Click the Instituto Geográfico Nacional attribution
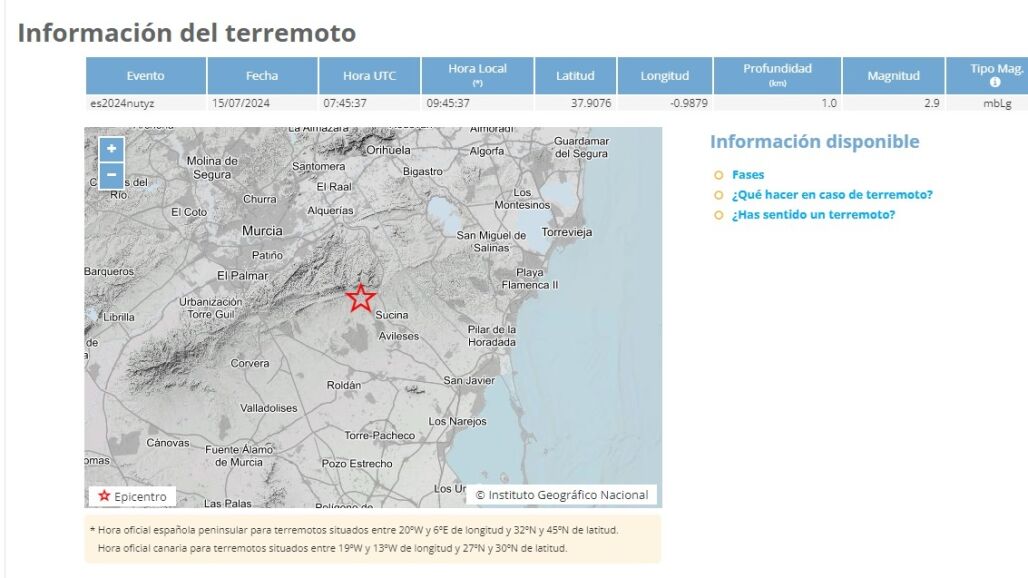 [x=561, y=495]
